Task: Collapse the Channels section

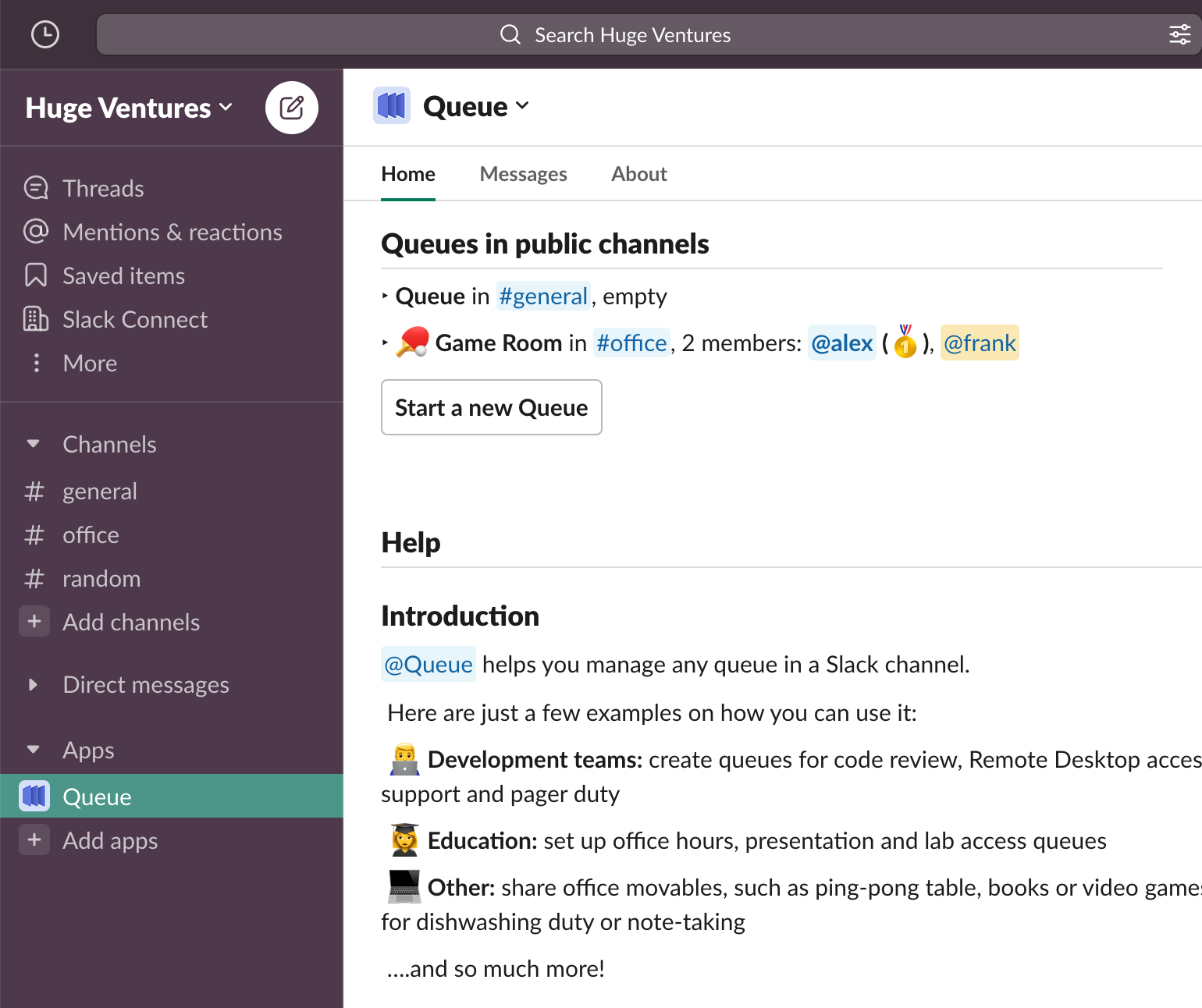Action: (x=33, y=443)
